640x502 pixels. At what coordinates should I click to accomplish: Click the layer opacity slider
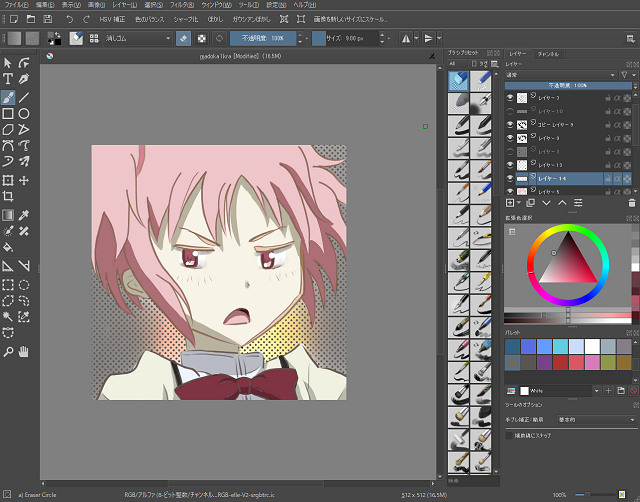pyautogui.click(x=568, y=86)
